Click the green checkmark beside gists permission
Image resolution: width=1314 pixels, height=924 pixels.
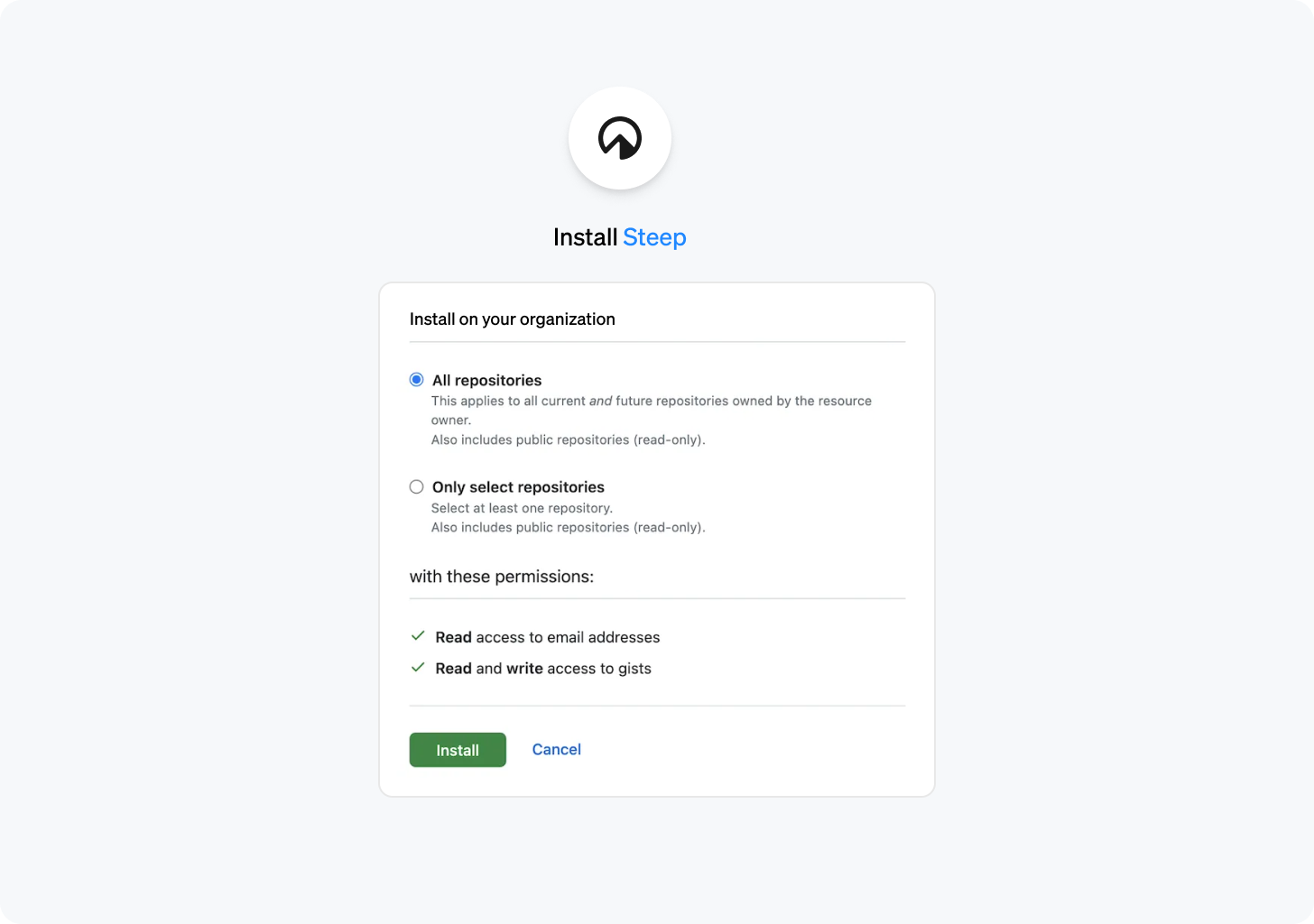pos(418,668)
